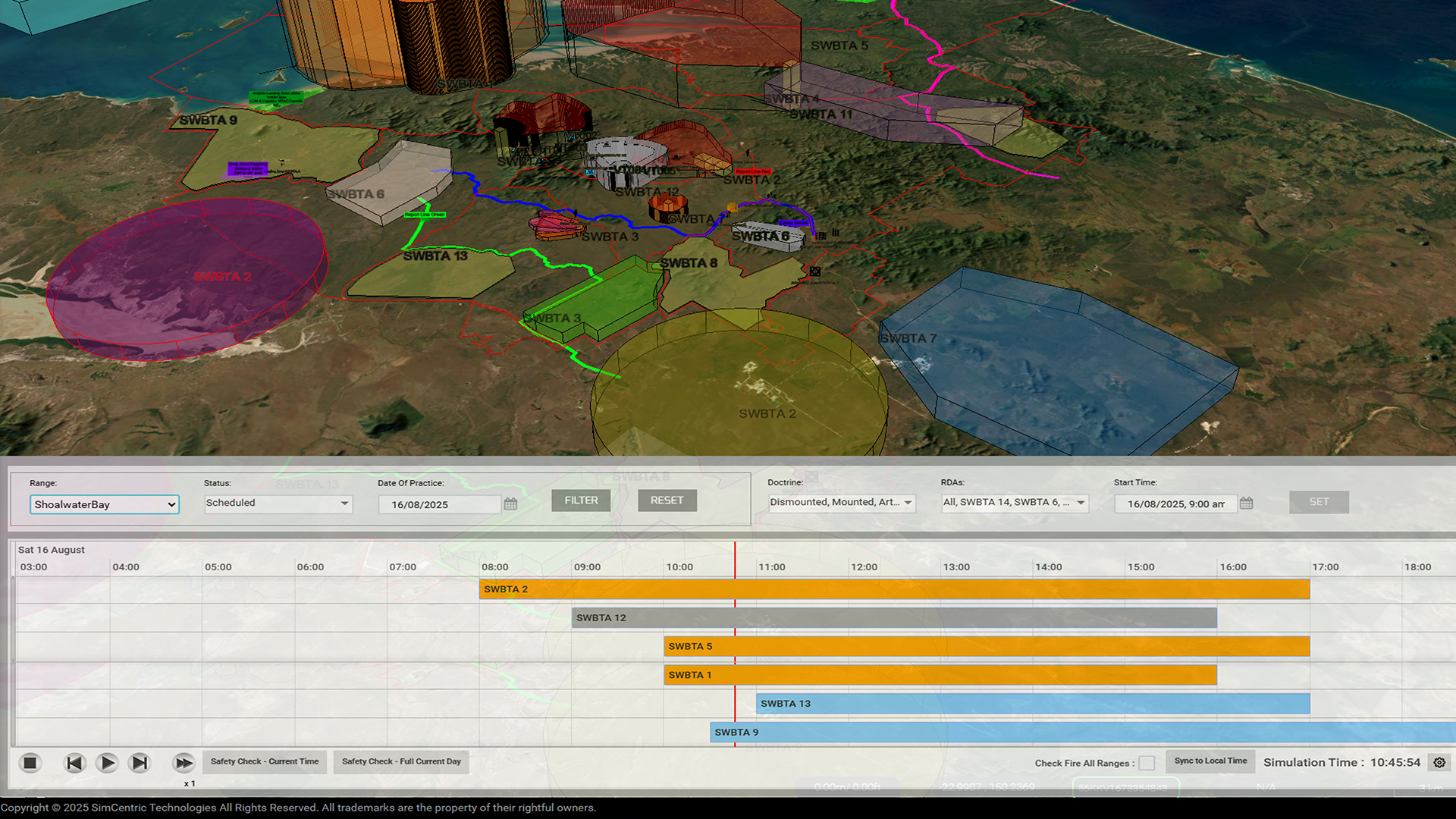Click the skip to start icon

pyautogui.click(x=74, y=763)
